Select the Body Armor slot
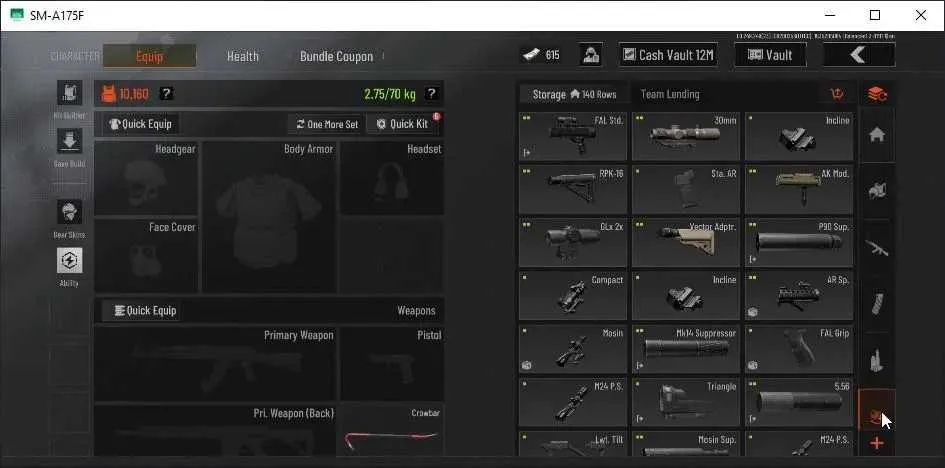Viewport: 945px width, 468px height. [x=269, y=217]
